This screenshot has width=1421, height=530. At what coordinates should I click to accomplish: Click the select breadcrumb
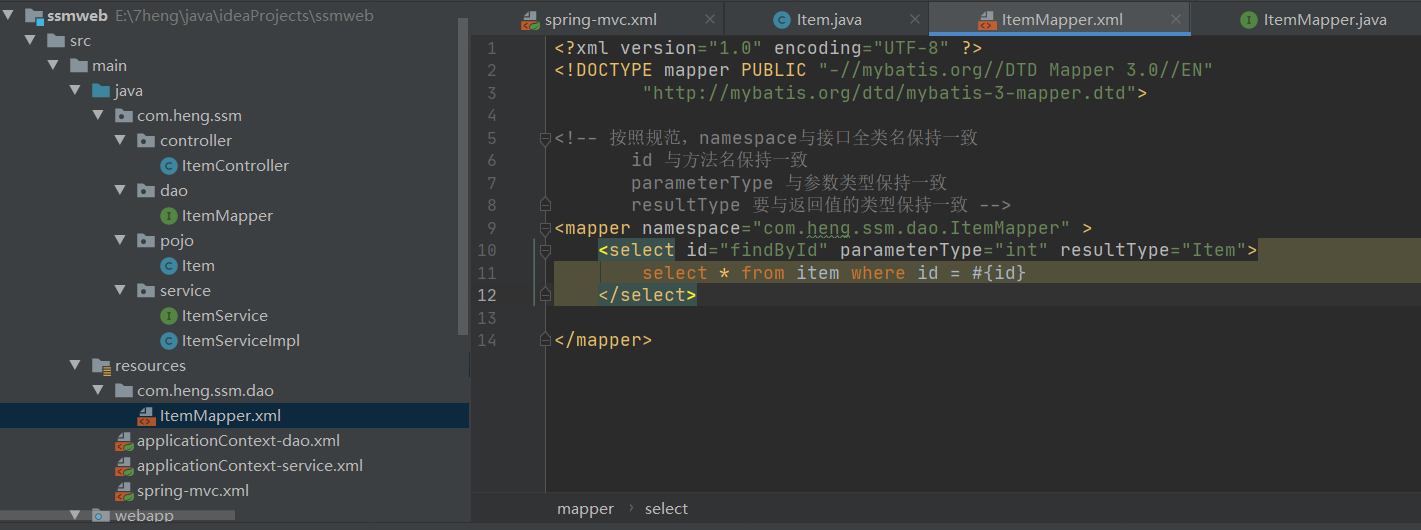[x=666, y=509]
